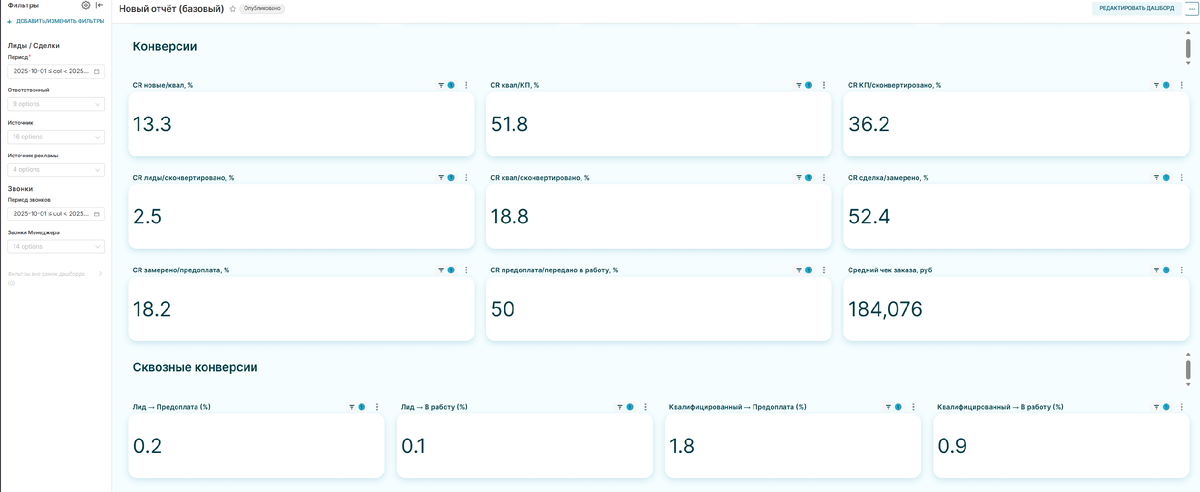This screenshot has width=1200, height=492.
Task: Open the Период звонков date range picker
Action: click(55, 214)
